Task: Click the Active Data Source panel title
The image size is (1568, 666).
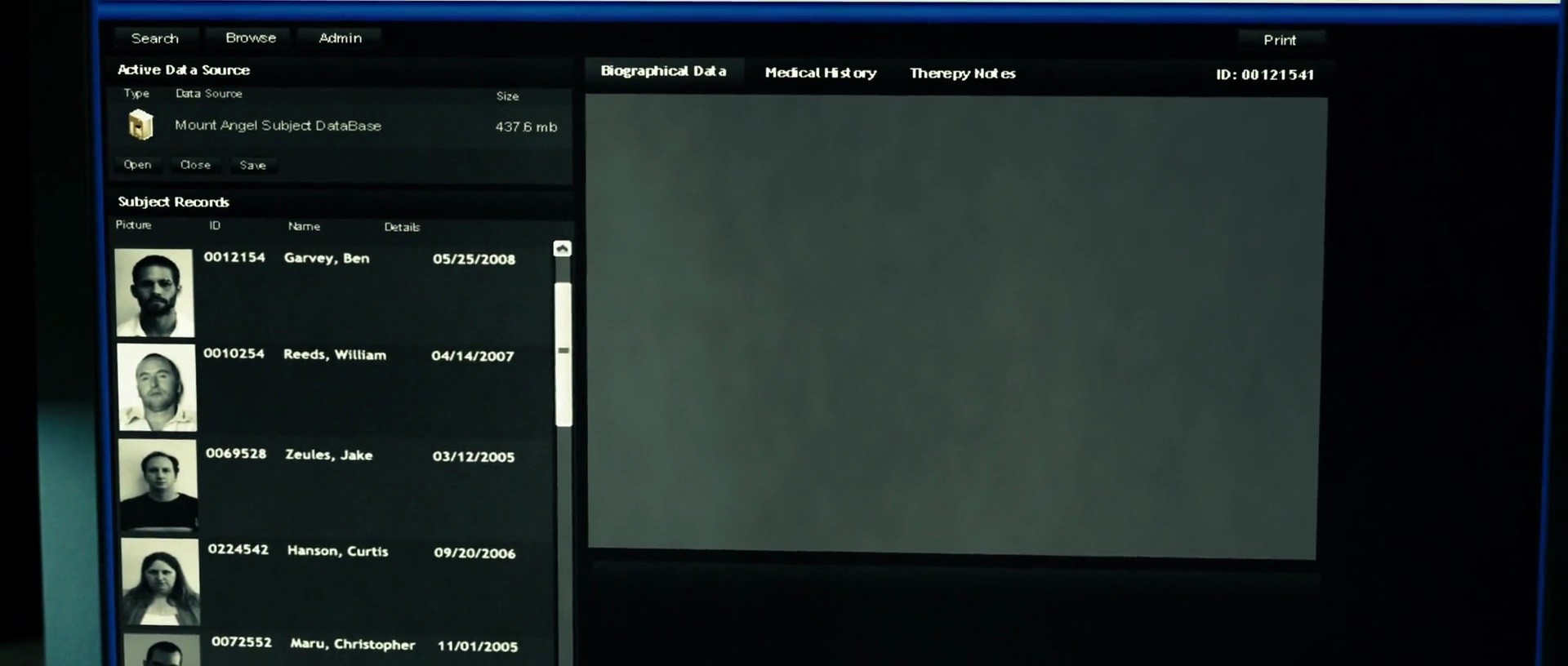Action: click(184, 70)
